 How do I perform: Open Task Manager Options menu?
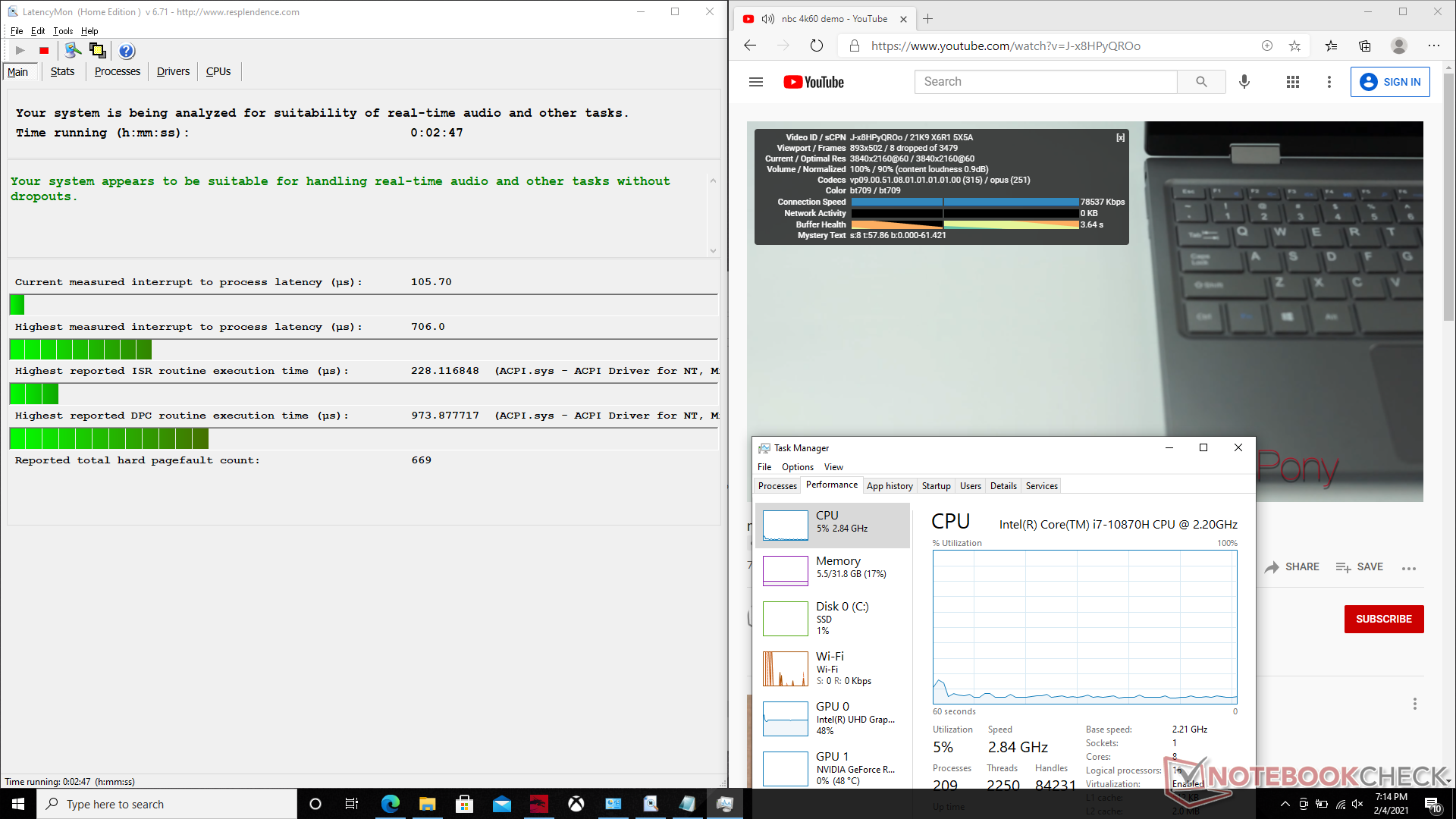797,467
